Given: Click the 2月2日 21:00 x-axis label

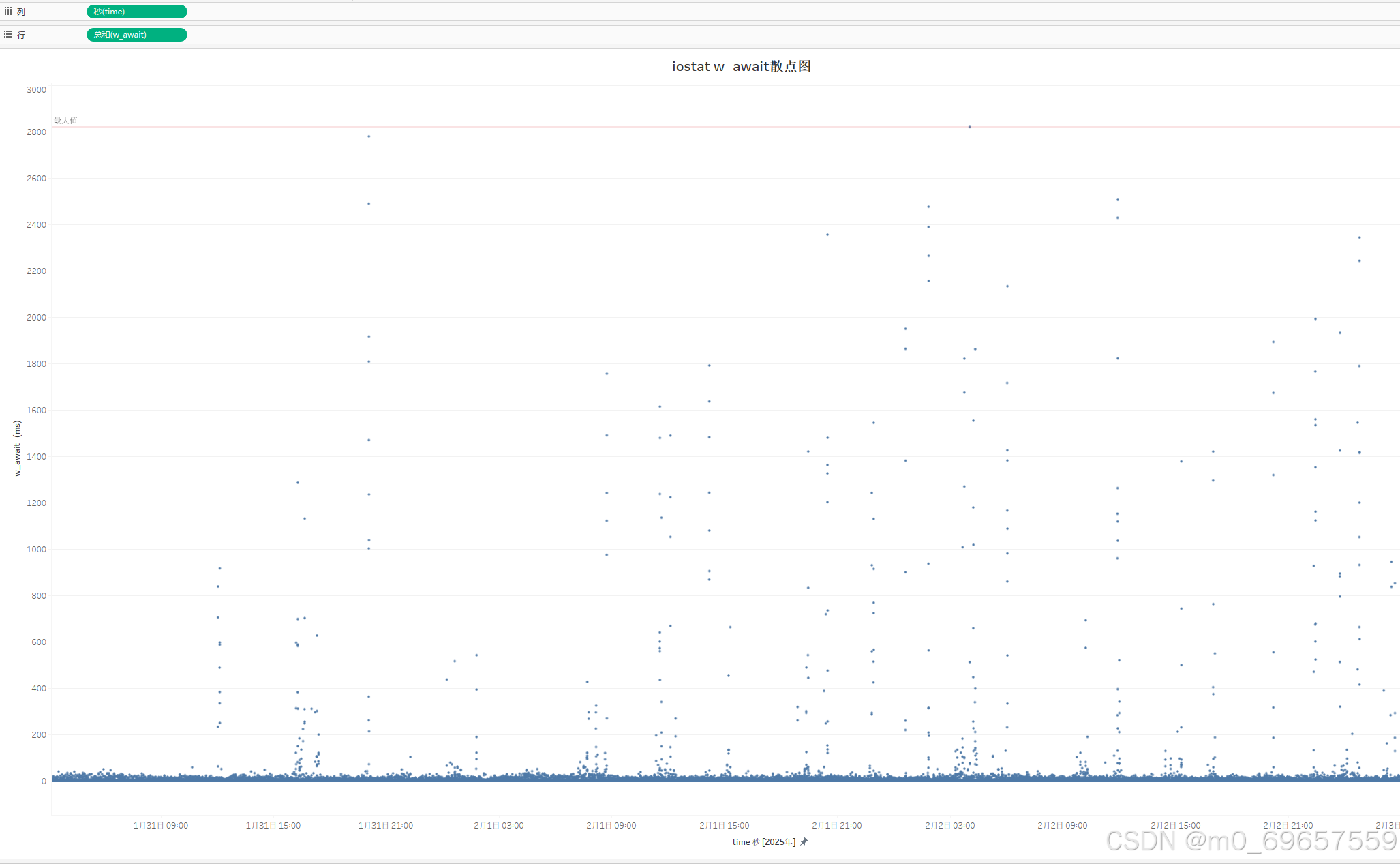Looking at the screenshot, I should click(1288, 825).
